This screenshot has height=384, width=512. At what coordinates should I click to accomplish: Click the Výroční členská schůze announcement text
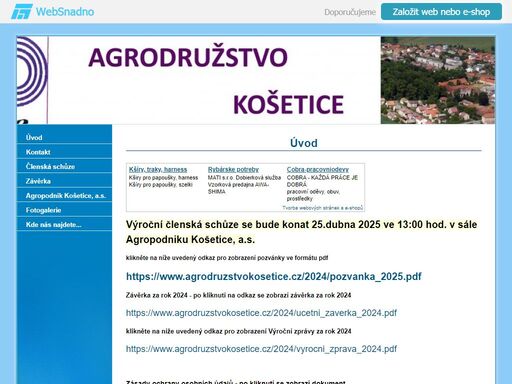301,232
